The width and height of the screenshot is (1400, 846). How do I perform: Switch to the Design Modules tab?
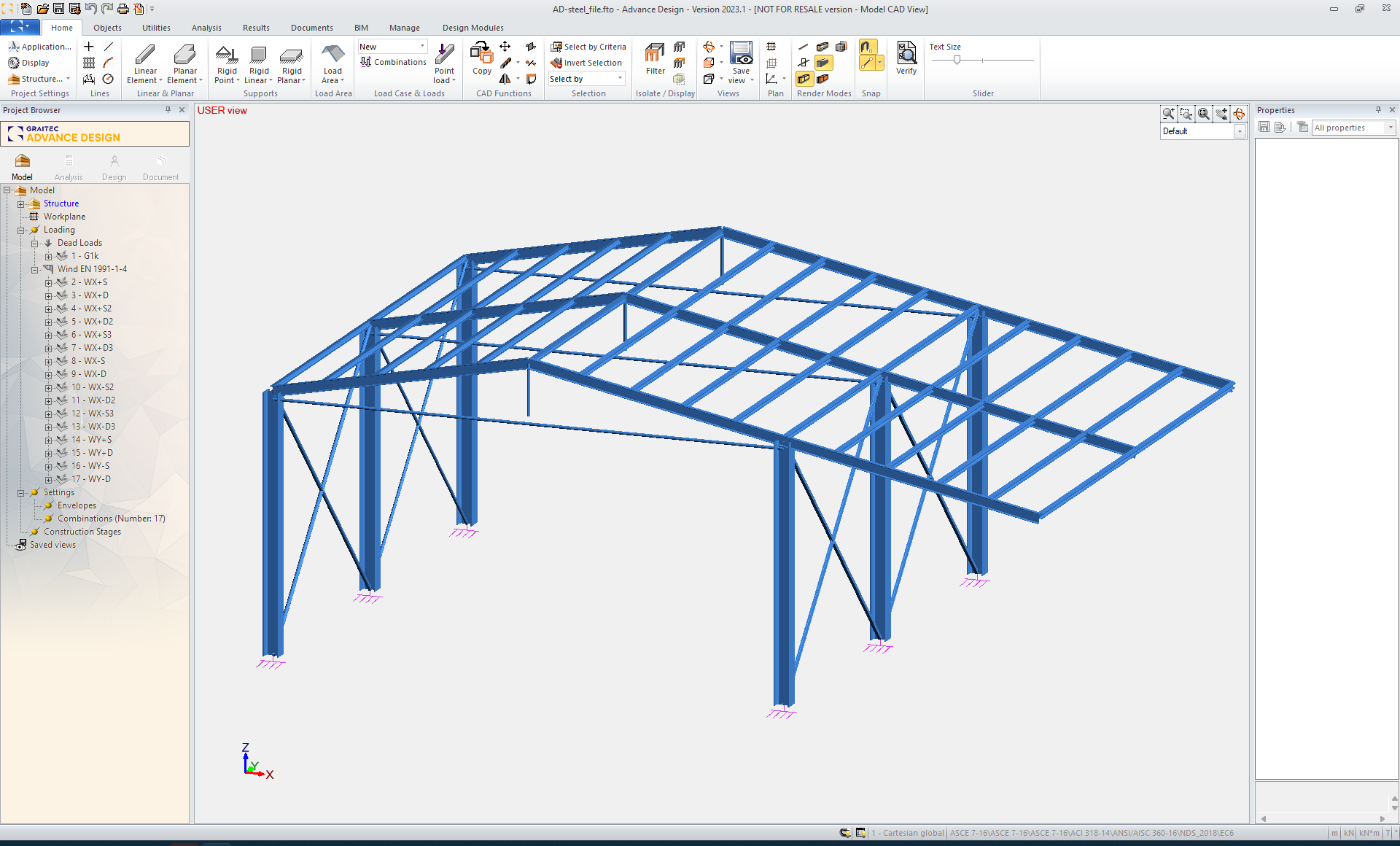472,28
